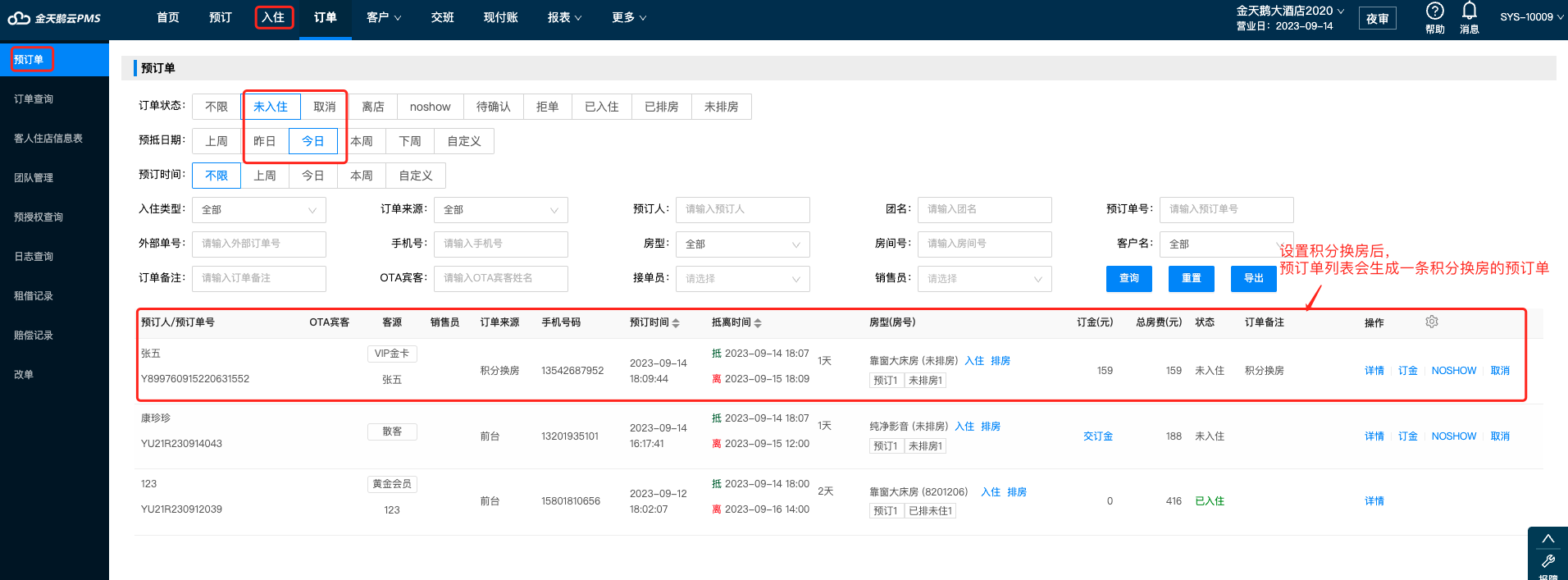This screenshot has height=580, width=1568.
Task: Select 离店 order status filter
Action: coord(373,107)
